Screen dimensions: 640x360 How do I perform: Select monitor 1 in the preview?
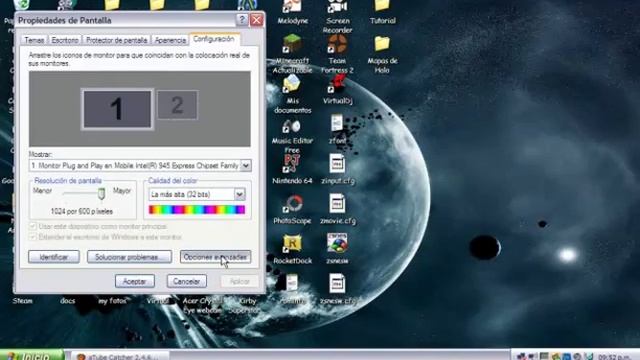click(117, 109)
